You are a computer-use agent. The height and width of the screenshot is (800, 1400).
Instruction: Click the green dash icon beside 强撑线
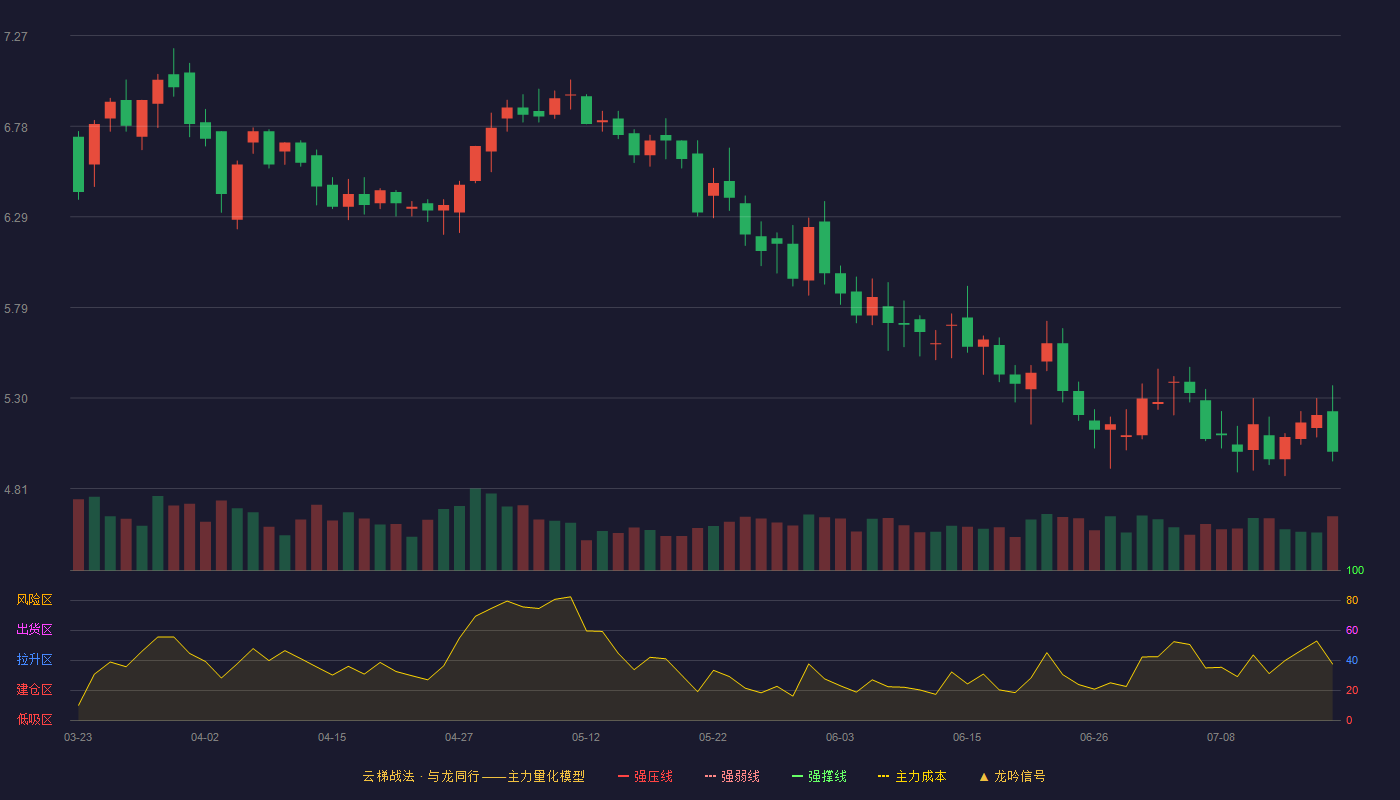click(797, 776)
